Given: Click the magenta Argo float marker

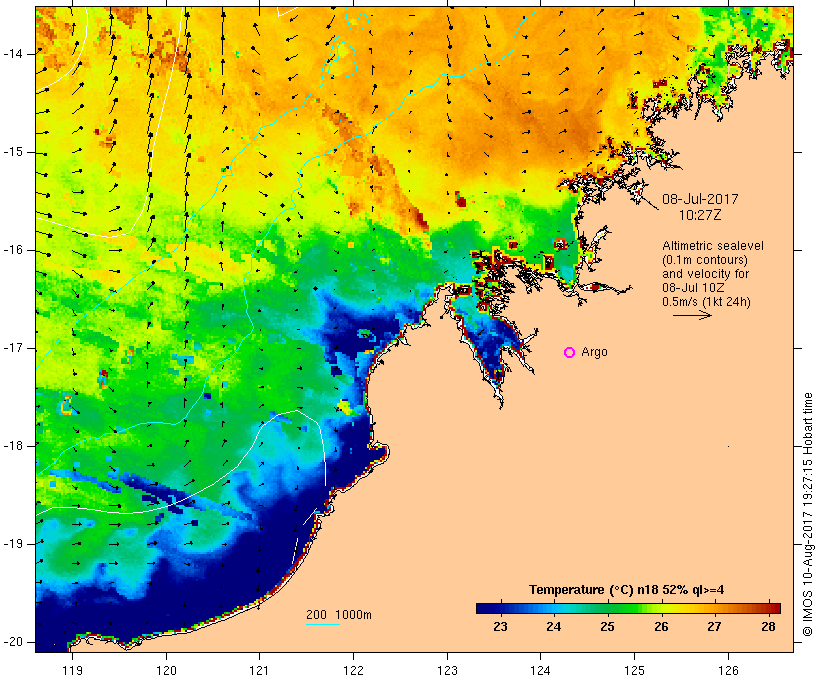Looking at the screenshot, I should [x=570, y=353].
